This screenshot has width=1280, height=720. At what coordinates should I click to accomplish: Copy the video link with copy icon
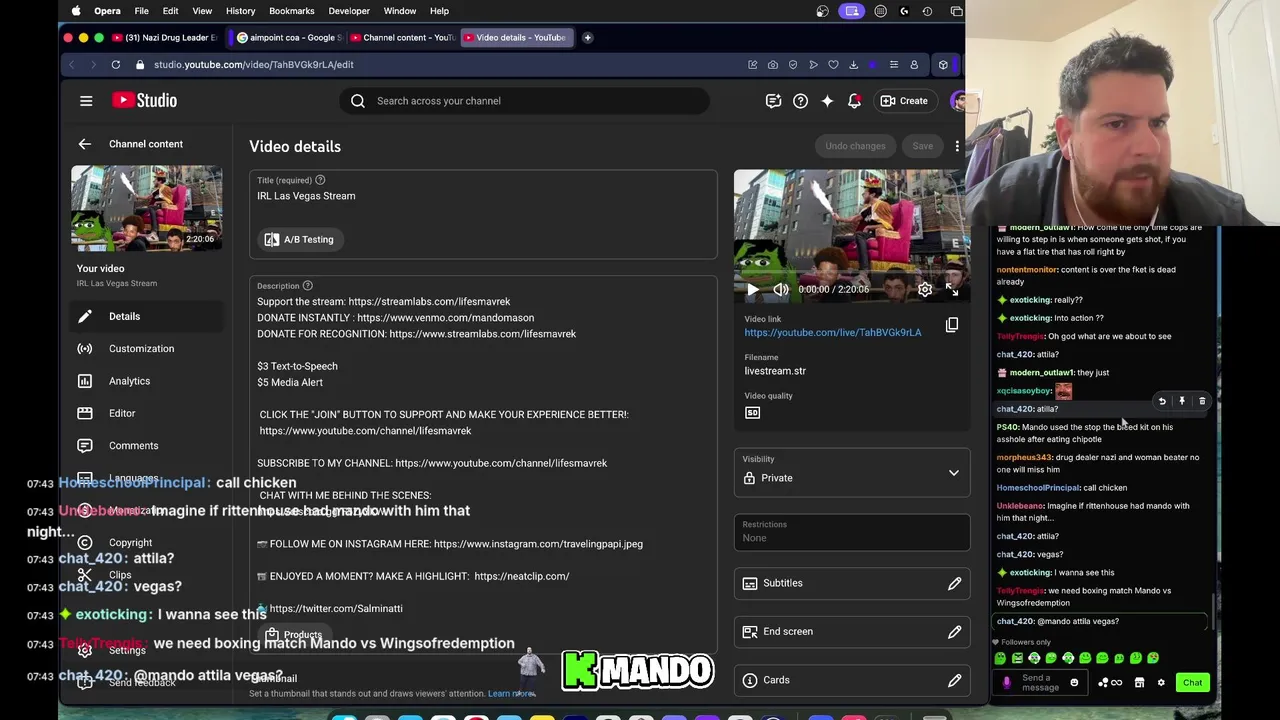pos(952,325)
